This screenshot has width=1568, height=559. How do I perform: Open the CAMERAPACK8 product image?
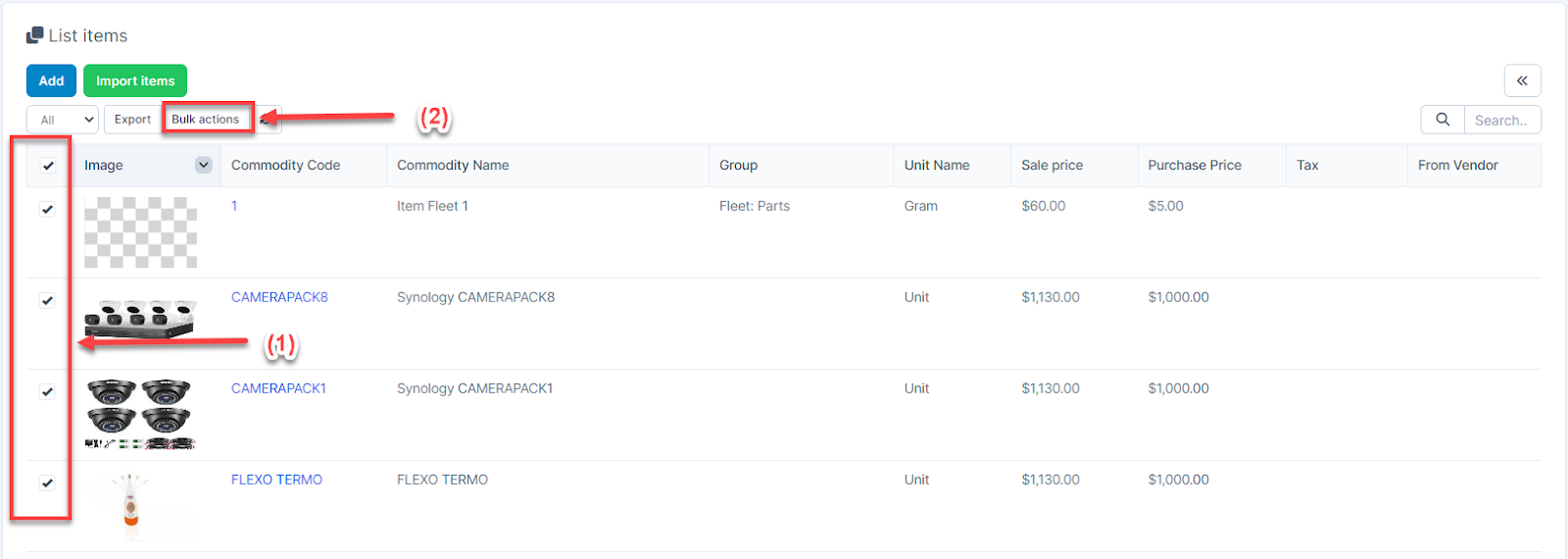140,319
